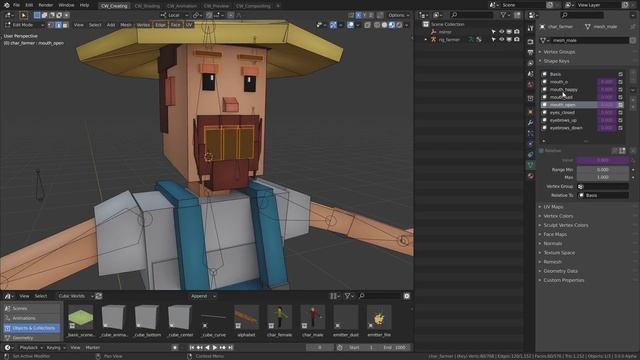Open the Cubic Worlds library dropdown
This screenshot has height=360, width=640.
(76, 296)
